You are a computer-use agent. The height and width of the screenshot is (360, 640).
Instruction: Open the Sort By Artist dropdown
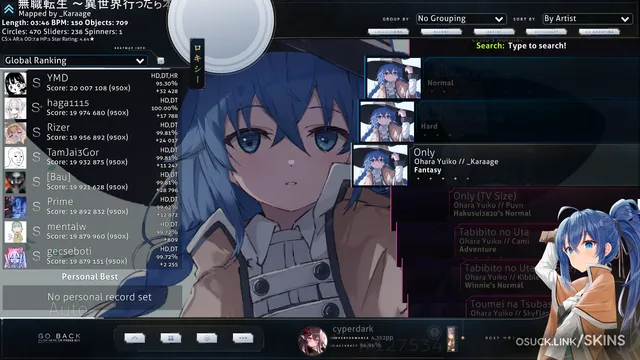click(587, 19)
